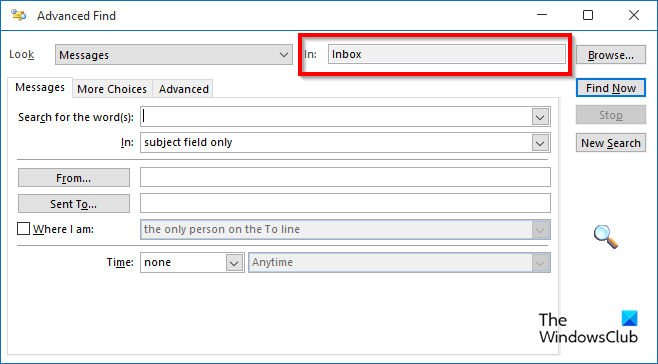The width and height of the screenshot is (658, 364).
Task: Open the subject field only dropdown
Action: [345, 143]
